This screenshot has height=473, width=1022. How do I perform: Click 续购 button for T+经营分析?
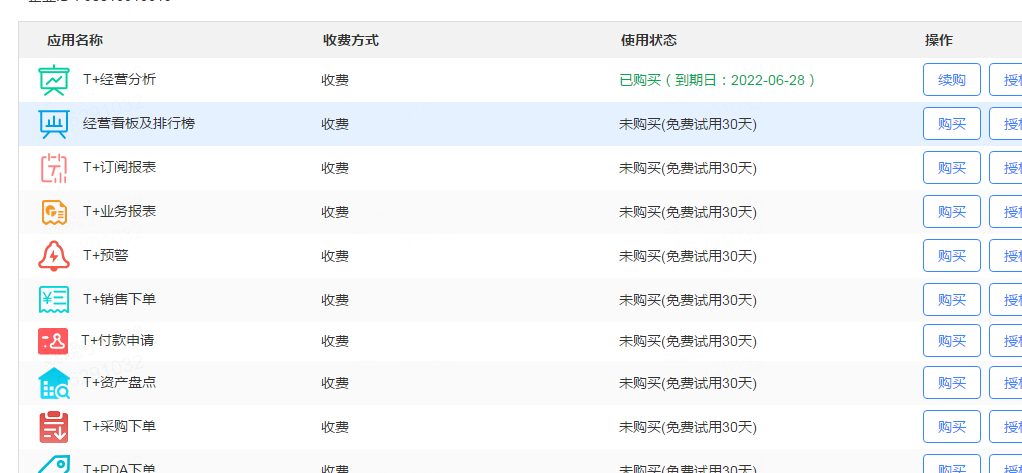click(x=952, y=80)
